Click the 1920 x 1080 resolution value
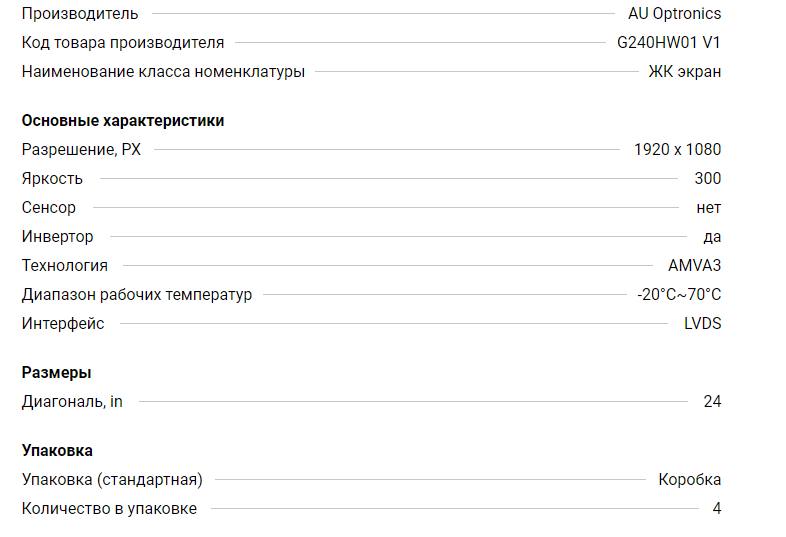The width and height of the screenshot is (786, 537). (x=677, y=149)
